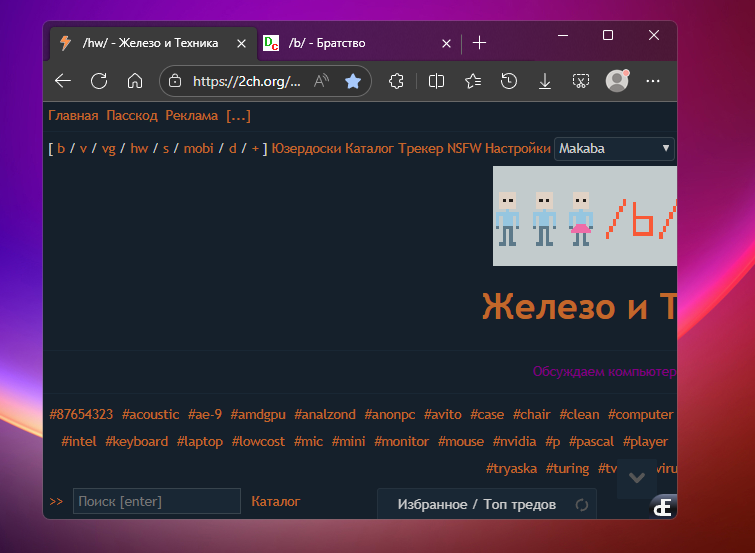755x553 pixels.
Task: Open Split screen view
Action: pyautogui.click(x=436, y=81)
